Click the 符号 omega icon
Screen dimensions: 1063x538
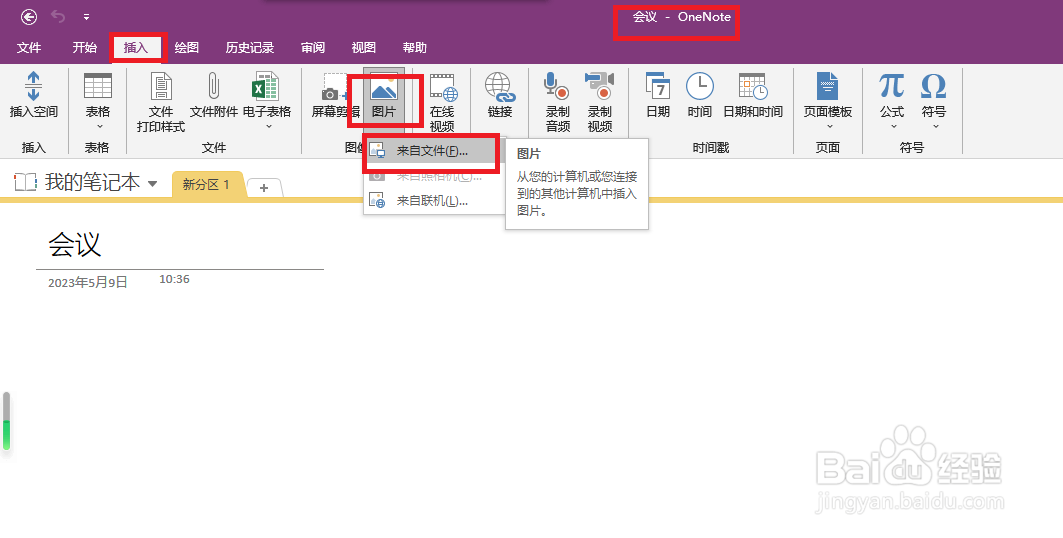click(934, 86)
